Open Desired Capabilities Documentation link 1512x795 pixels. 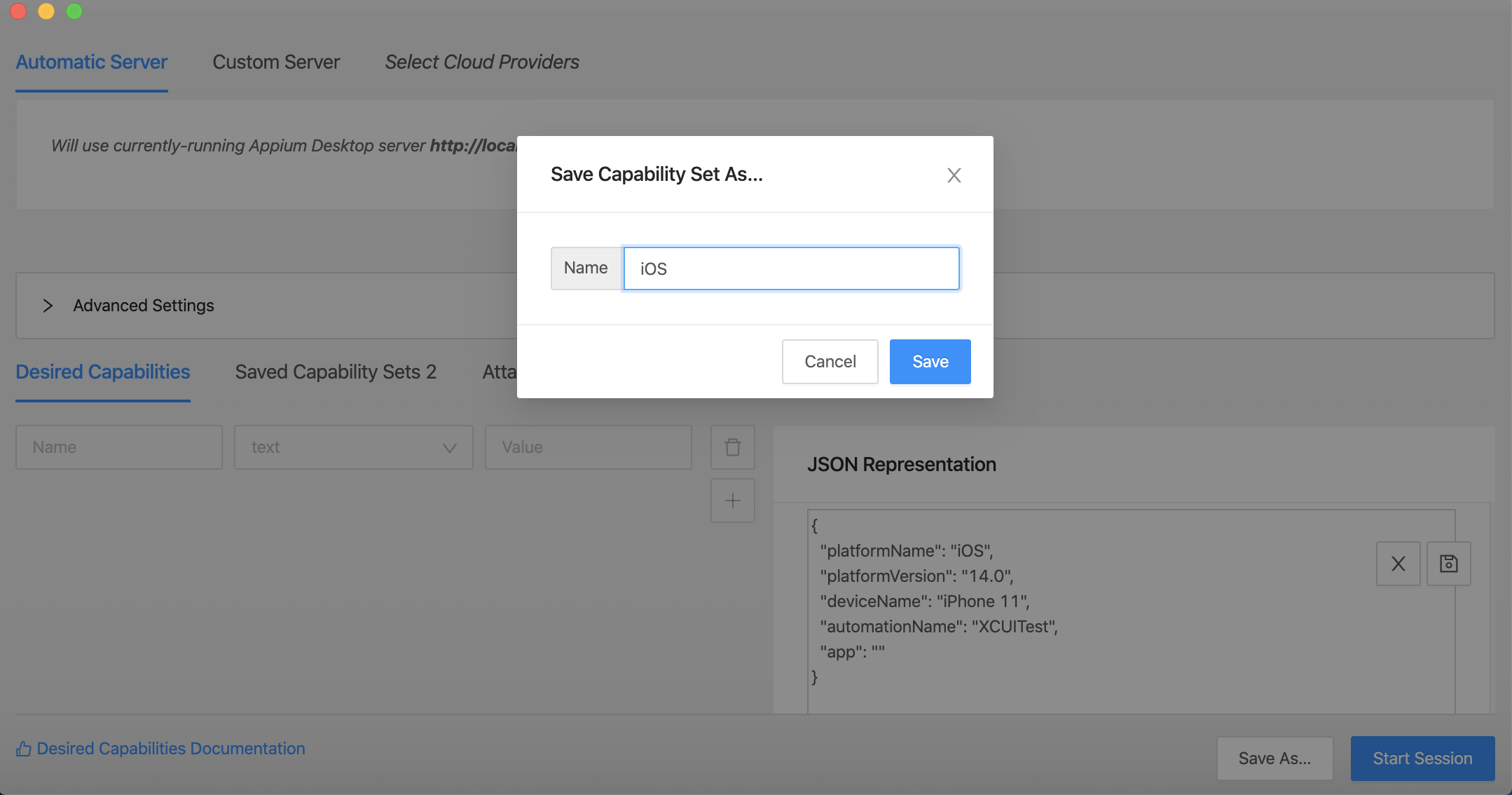click(170, 749)
